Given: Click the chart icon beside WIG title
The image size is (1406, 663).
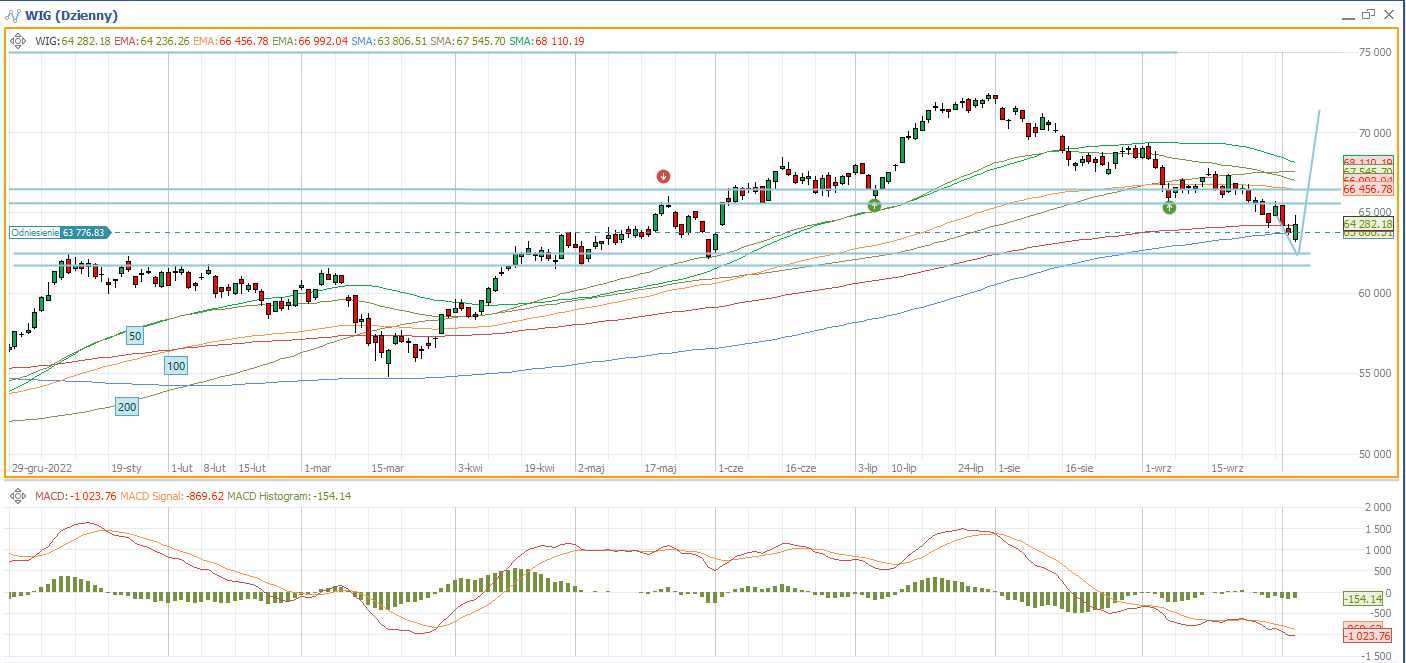Looking at the screenshot, I should (13, 15).
